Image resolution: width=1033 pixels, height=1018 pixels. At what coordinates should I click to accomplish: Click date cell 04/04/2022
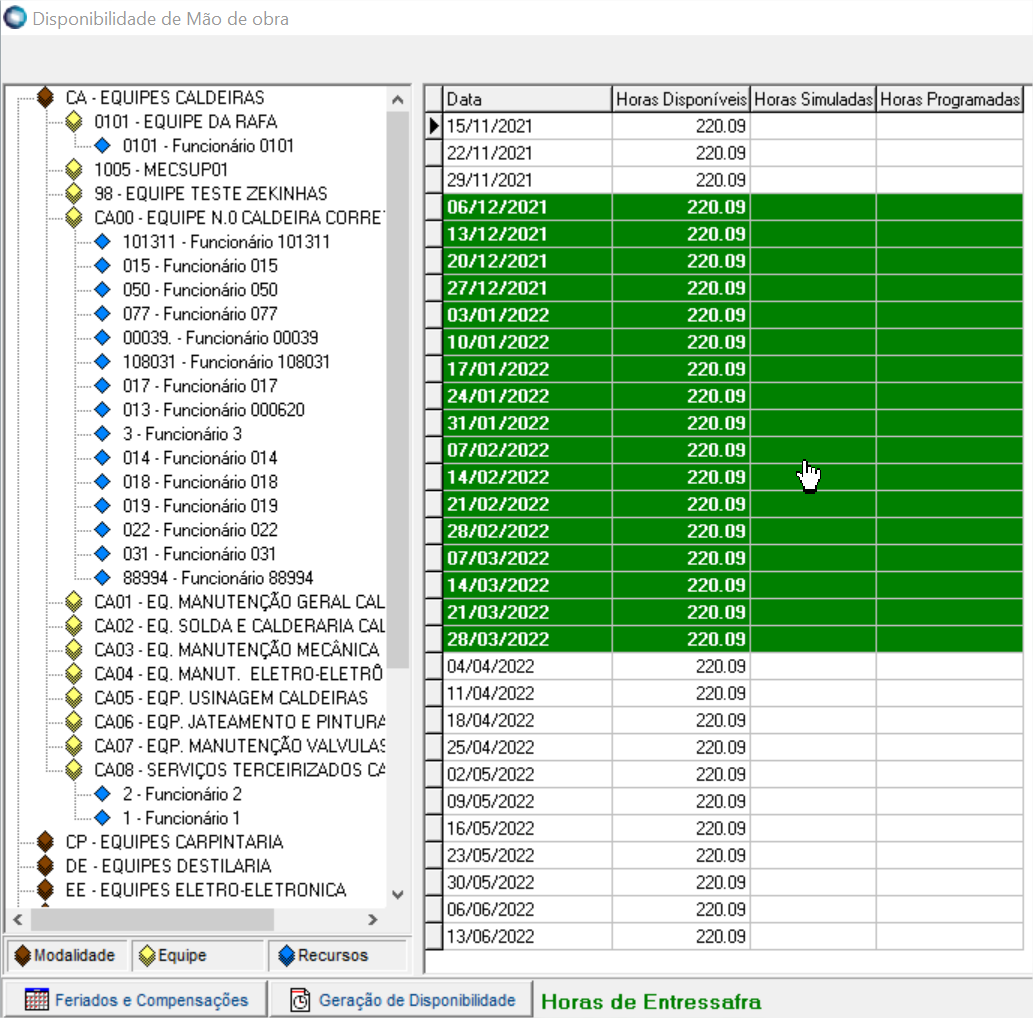(527, 666)
